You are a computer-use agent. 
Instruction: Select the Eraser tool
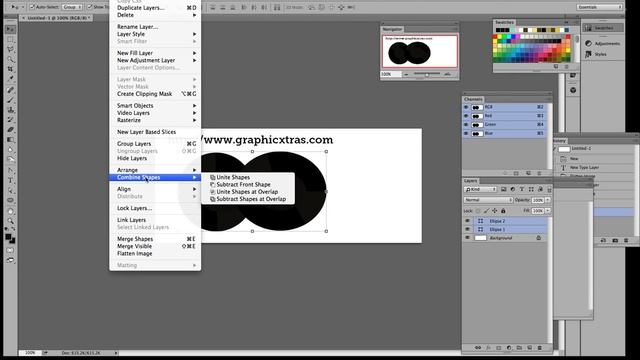point(10,129)
